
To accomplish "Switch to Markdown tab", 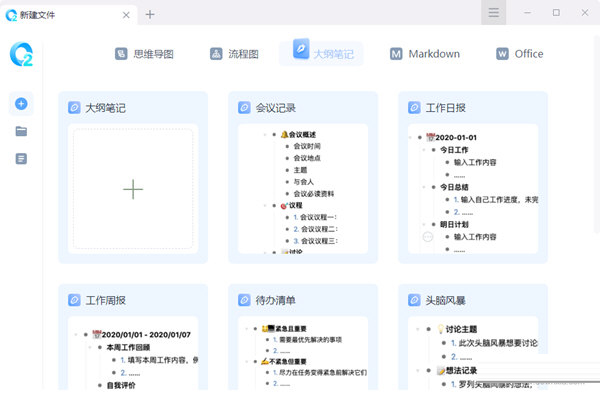I will coord(425,54).
